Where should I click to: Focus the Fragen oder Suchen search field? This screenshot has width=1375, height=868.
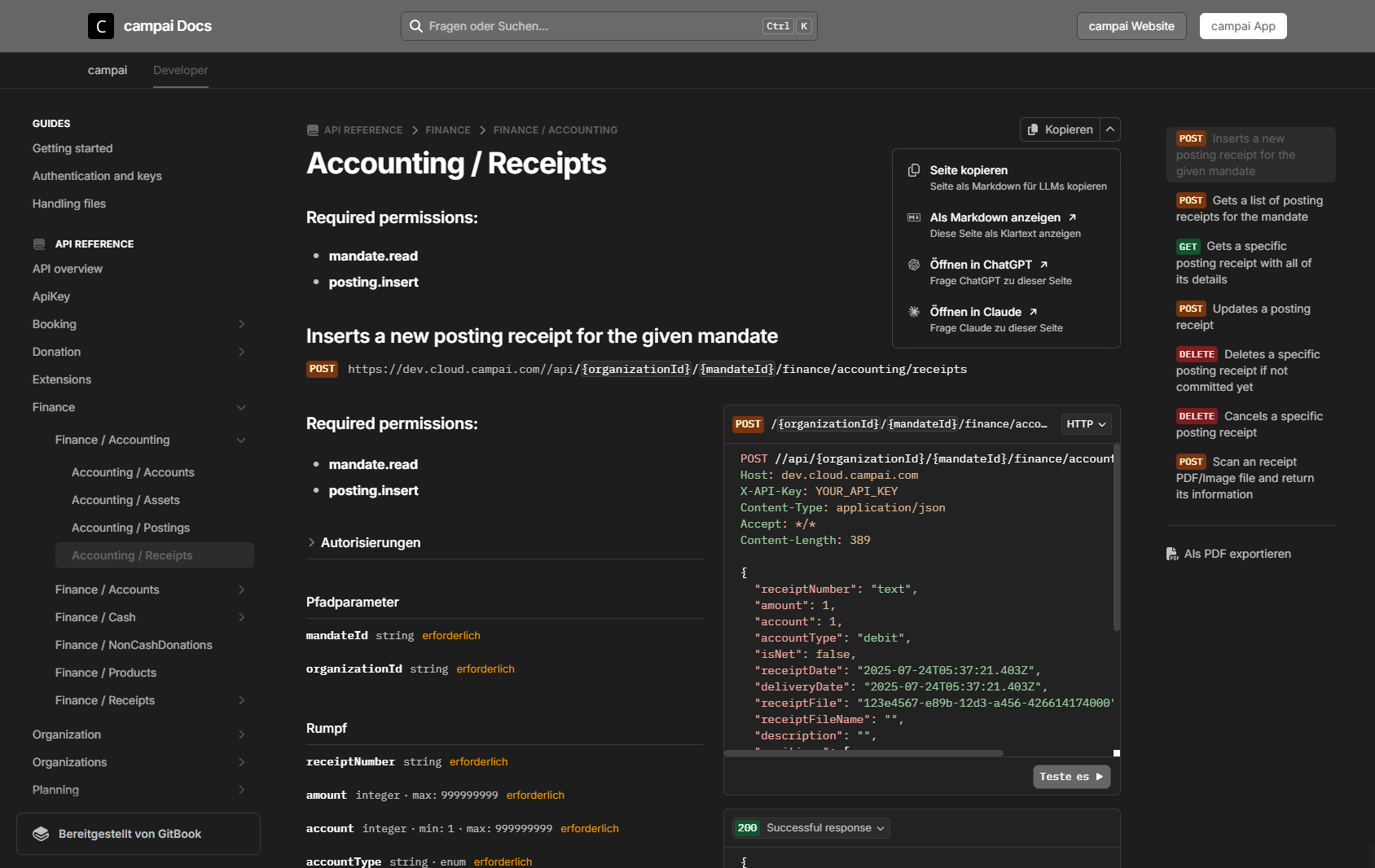tap(609, 26)
